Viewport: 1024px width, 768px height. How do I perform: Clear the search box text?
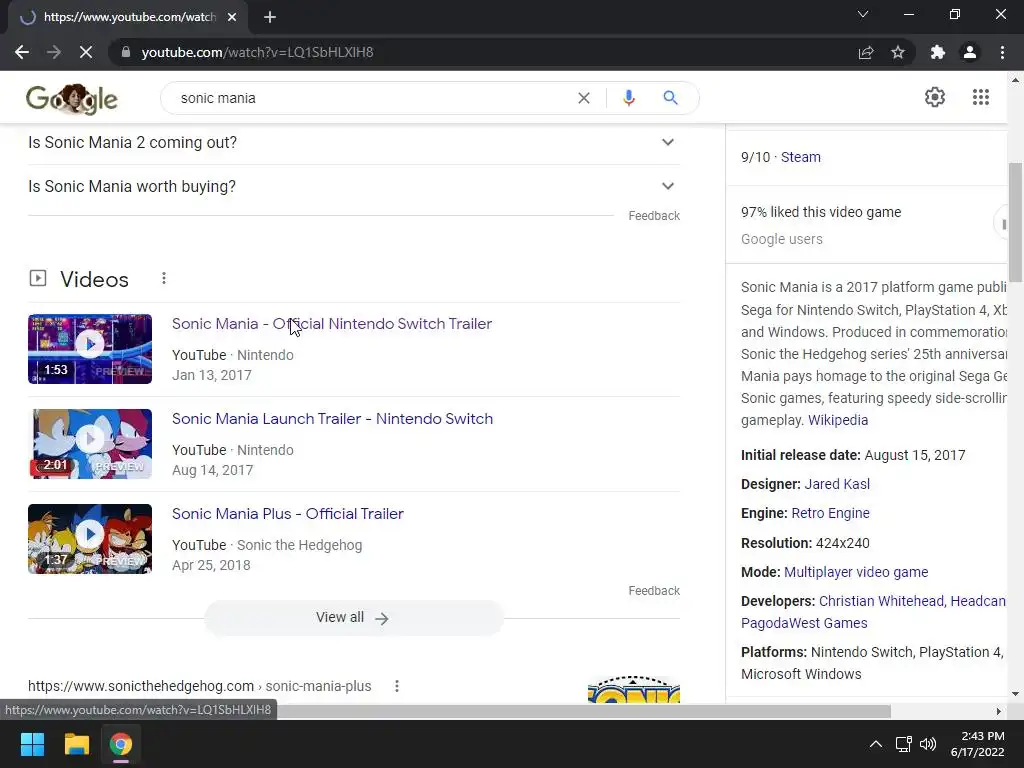coord(584,98)
